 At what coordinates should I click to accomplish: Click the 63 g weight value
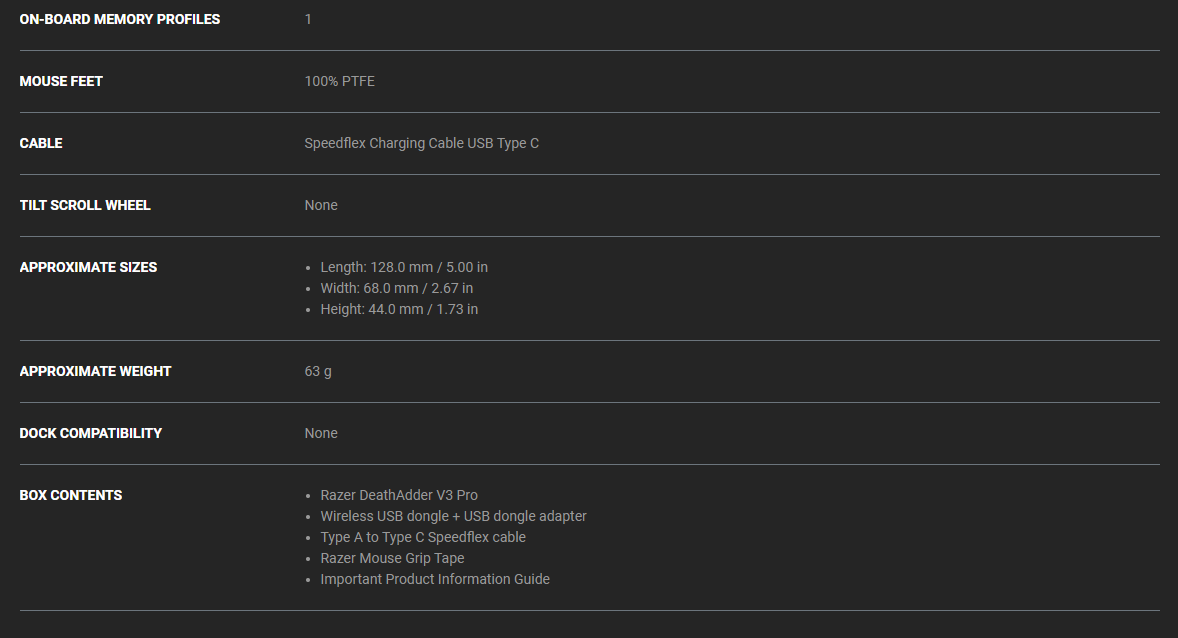tap(318, 371)
